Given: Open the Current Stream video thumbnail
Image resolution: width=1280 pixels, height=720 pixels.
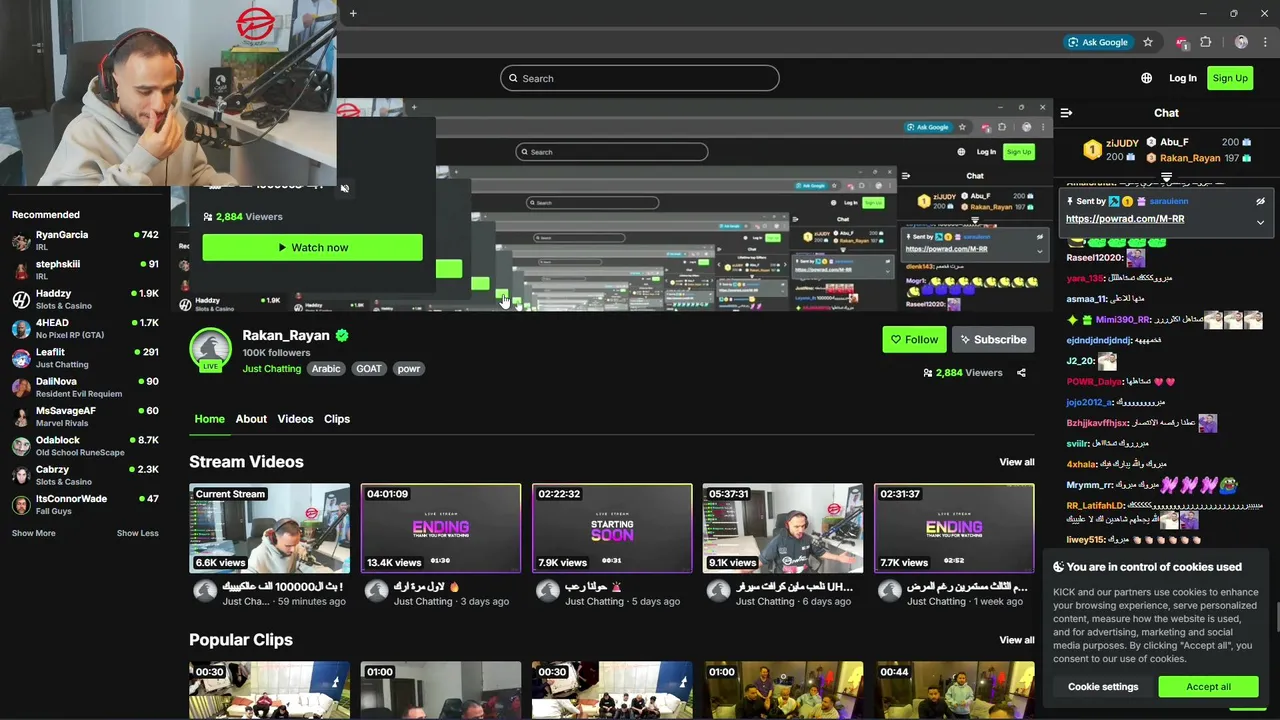Looking at the screenshot, I should pos(270,528).
